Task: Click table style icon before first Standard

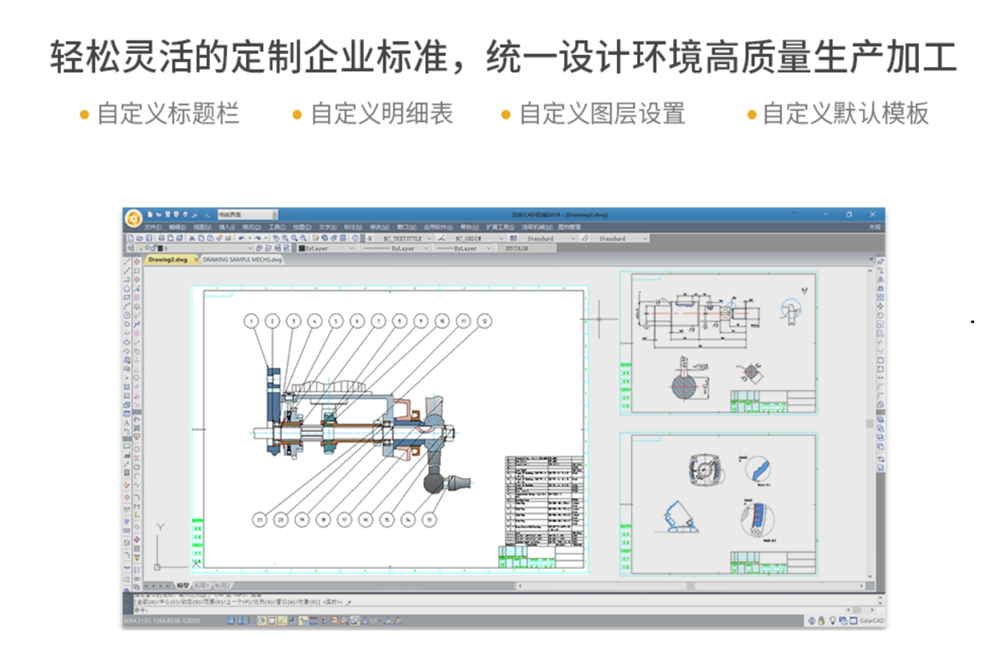Action: (513, 238)
